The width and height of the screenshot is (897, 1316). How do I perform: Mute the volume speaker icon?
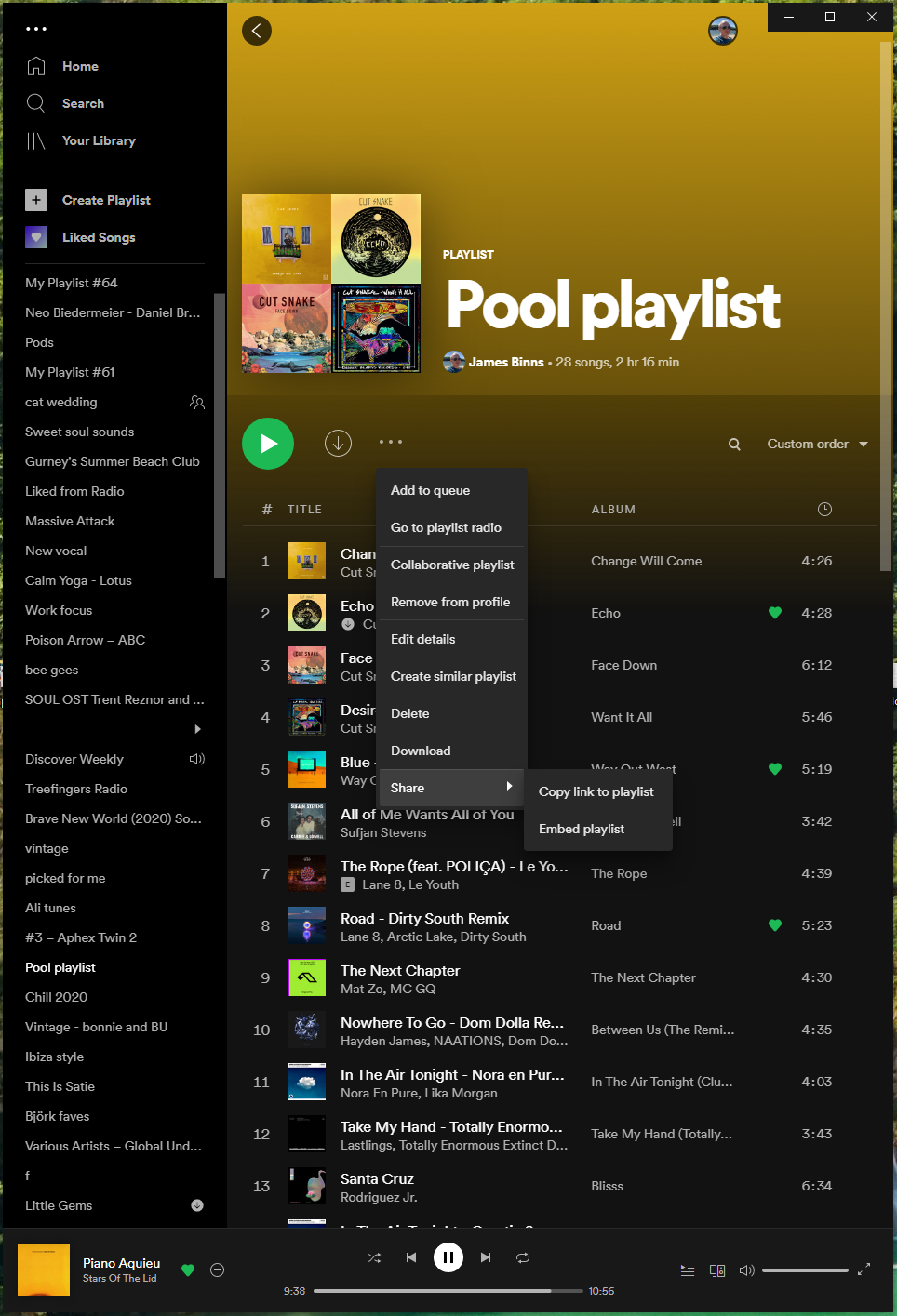pyautogui.click(x=746, y=1270)
